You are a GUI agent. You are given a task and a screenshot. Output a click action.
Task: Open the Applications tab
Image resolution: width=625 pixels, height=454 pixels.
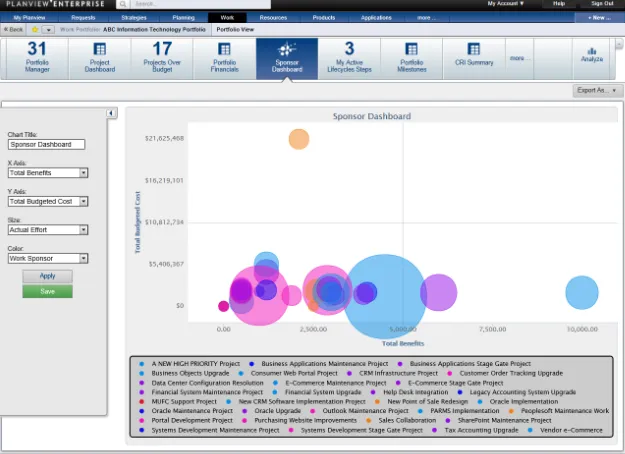(376, 18)
